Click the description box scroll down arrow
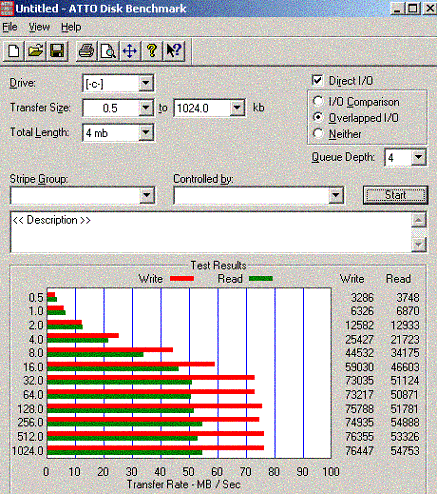The width and height of the screenshot is (437, 494). (418, 244)
